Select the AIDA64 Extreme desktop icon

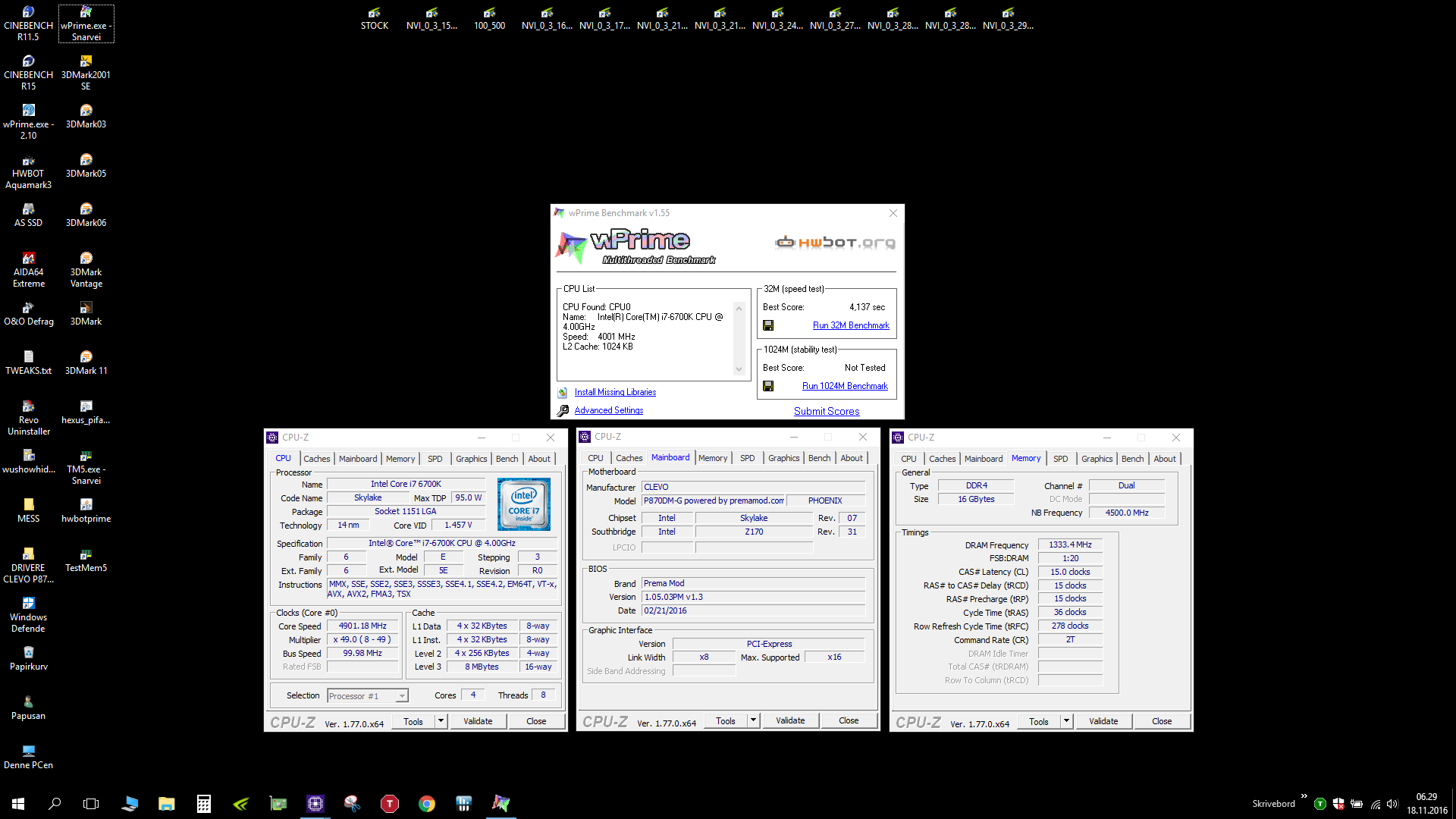tap(28, 270)
